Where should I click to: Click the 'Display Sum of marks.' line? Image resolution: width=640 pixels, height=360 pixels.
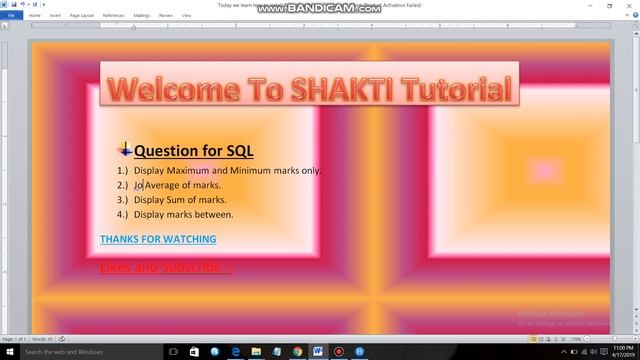180,200
